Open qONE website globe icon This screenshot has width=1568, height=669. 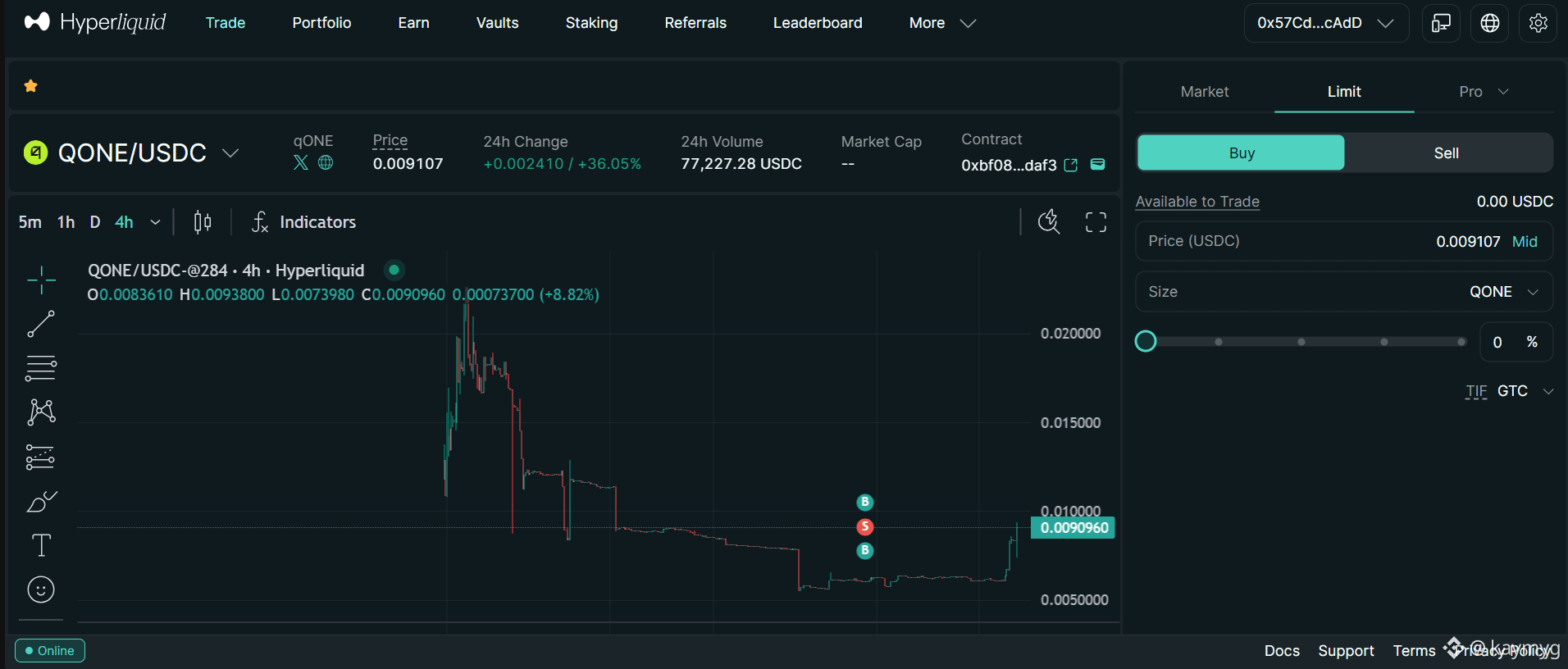(x=326, y=162)
